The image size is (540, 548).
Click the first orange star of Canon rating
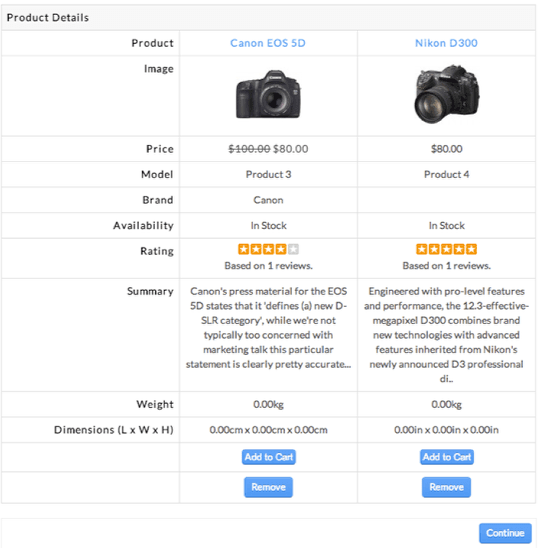tap(244, 249)
